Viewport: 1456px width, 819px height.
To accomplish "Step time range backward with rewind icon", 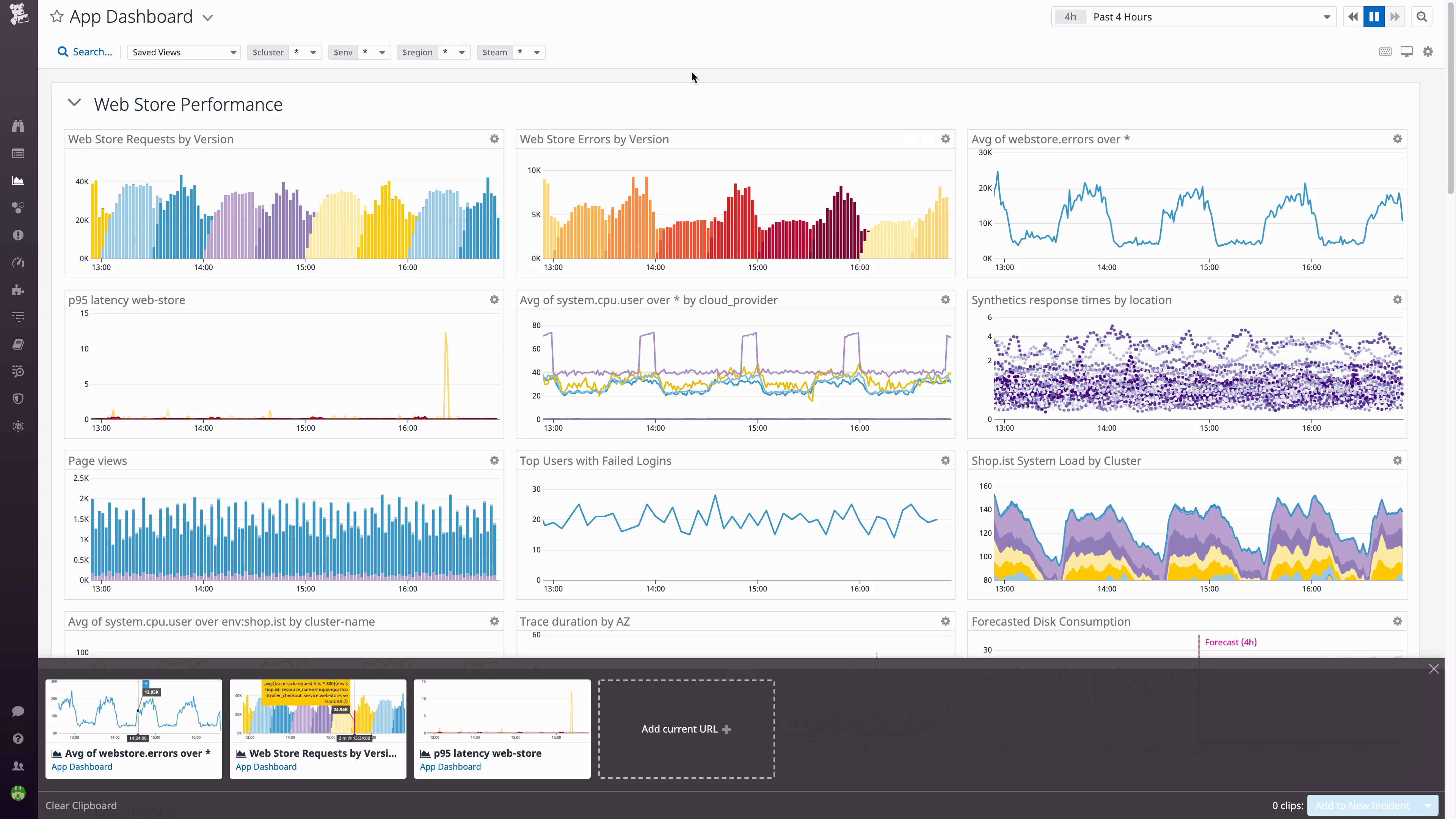I will 1352,17.
